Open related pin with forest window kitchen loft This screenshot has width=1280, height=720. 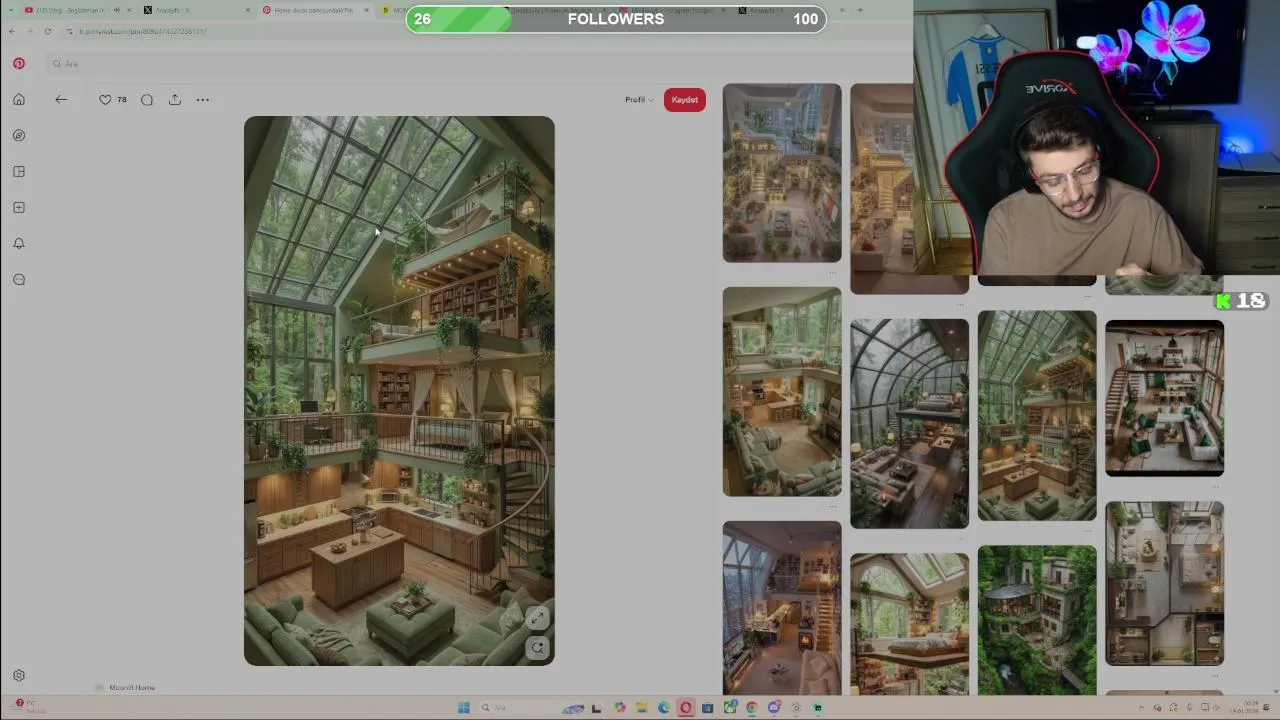click(782, 391)
